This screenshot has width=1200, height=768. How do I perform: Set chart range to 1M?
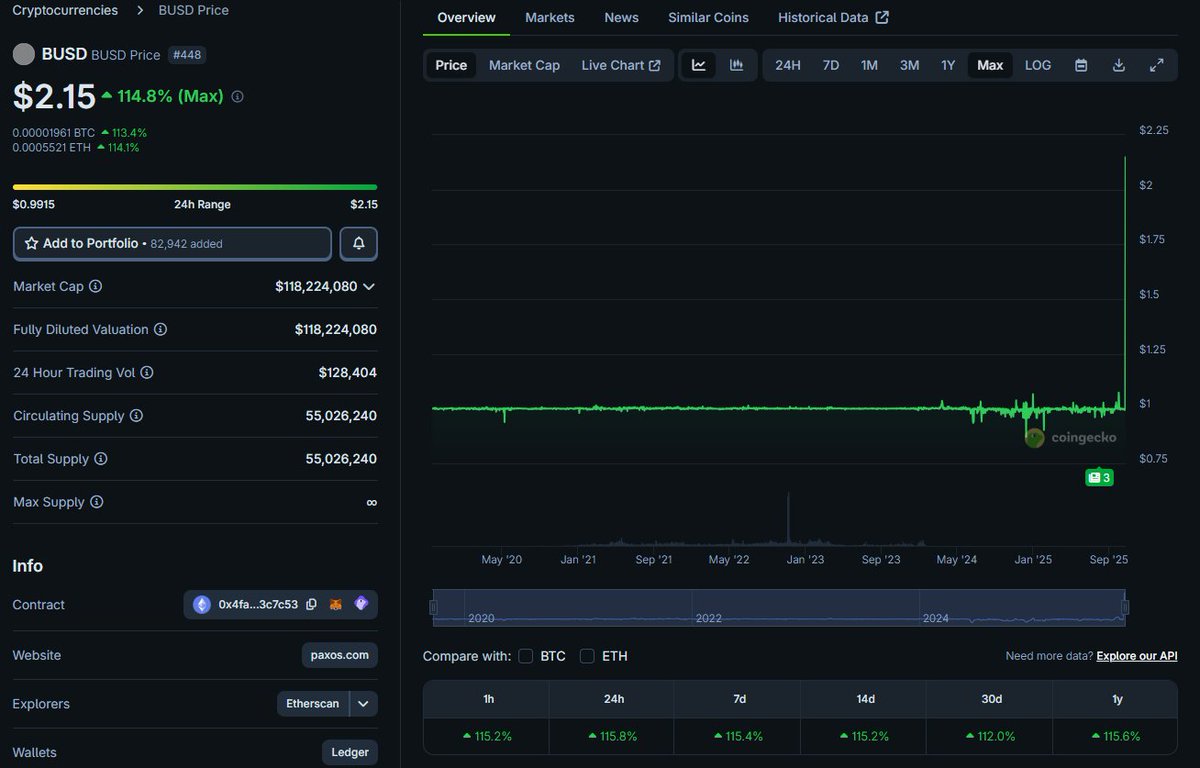(x=869, y=65)
